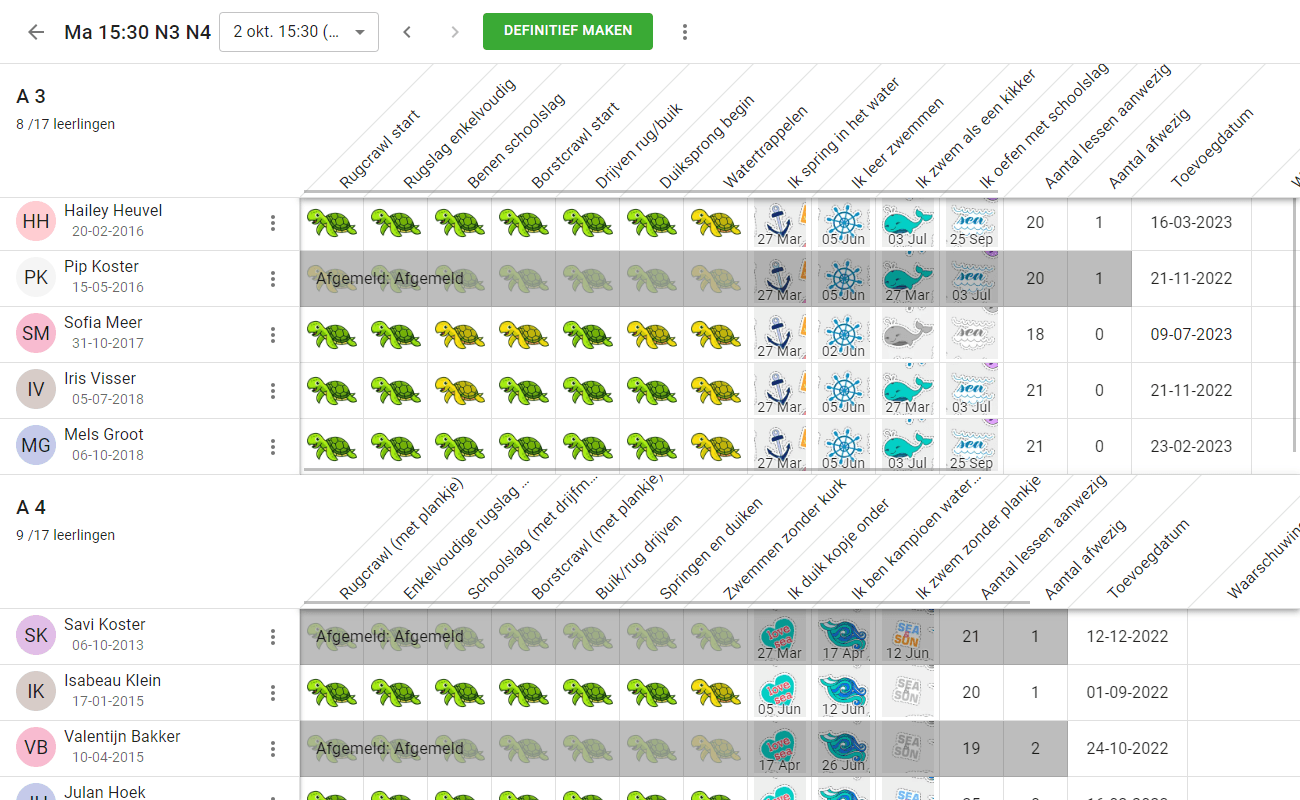Click Isabeau Klein's yellow Zwemmen zonder kurk turtle

715,692
